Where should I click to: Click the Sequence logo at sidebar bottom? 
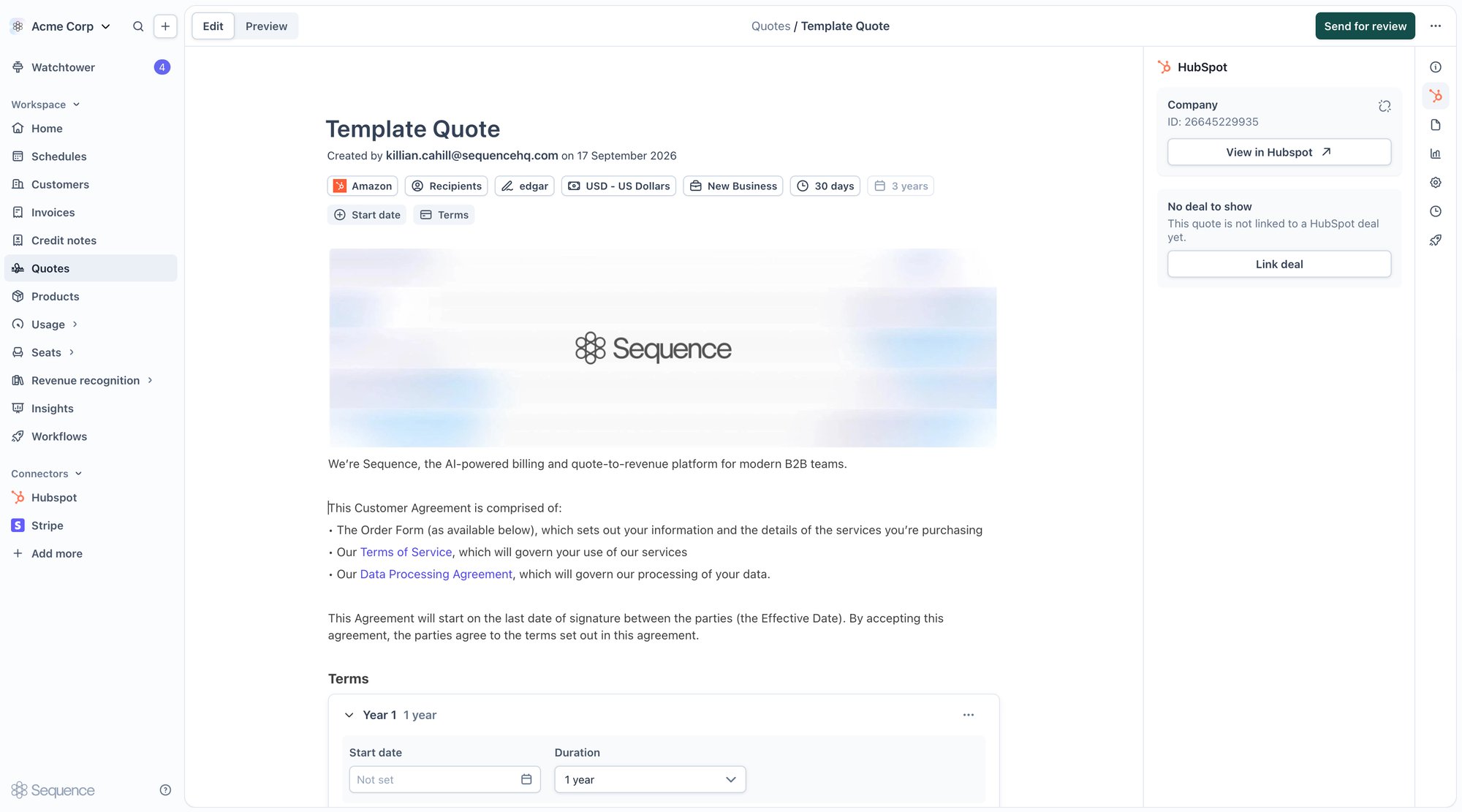(53, 790)
